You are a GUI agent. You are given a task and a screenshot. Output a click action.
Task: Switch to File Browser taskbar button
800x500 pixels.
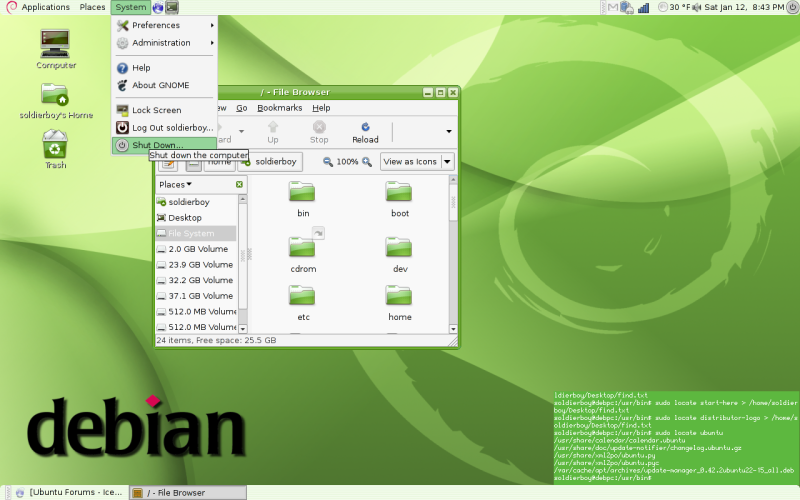[188, 492]
